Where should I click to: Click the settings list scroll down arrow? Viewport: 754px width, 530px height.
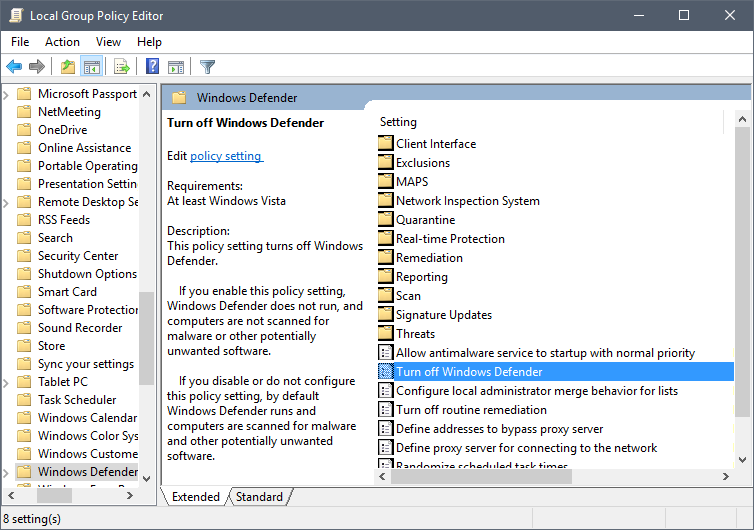[x=742, y=460]
